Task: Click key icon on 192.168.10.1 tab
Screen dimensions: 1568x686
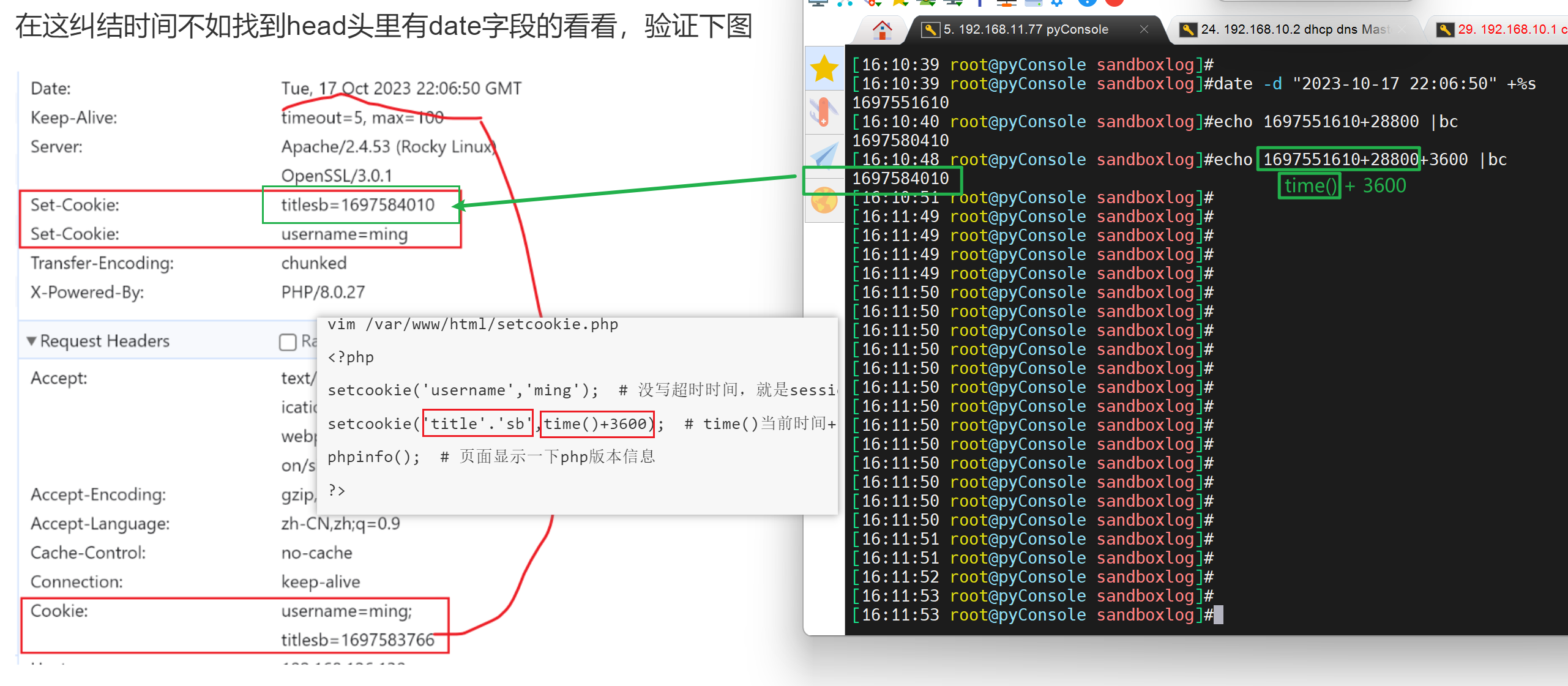Action: [1445, 29]
